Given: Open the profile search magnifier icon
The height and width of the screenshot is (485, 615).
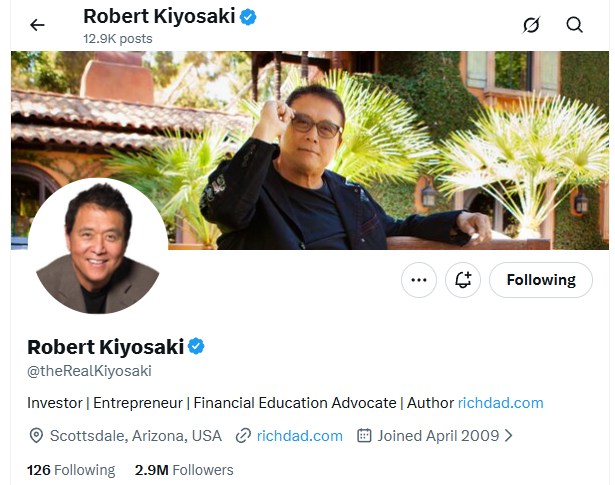Looking at the screenshot, I should click(574, 25).
